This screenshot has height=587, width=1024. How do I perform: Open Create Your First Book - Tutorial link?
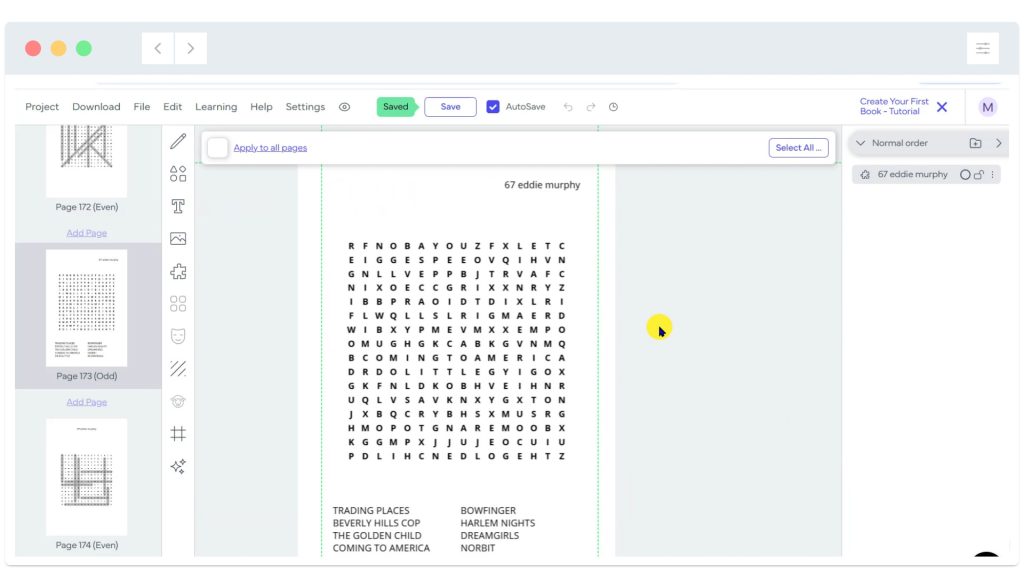(894, 106)
